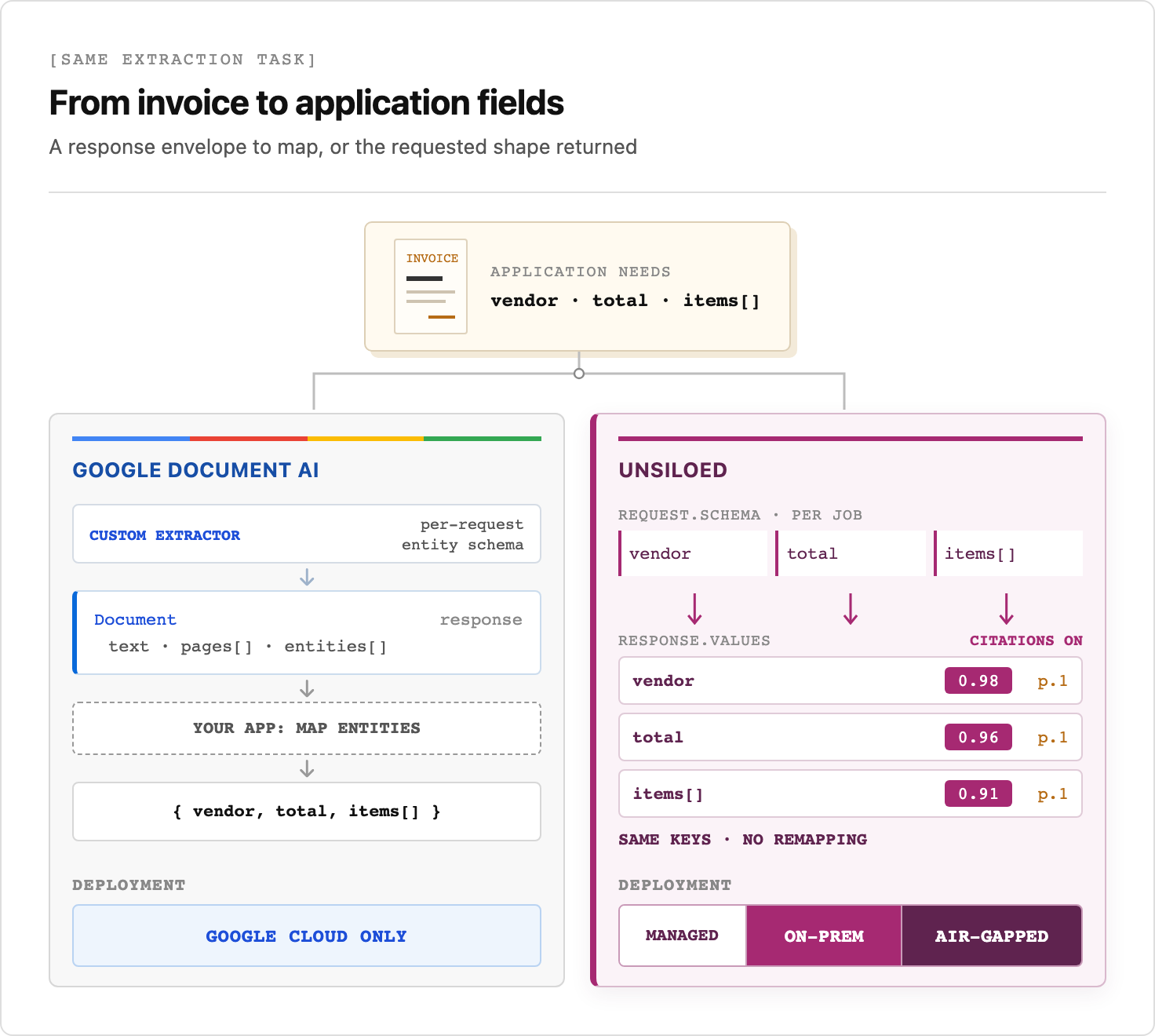Click the GOOGLE CLOUD ONLY box
The image size is (1155, 1036).
(307, 936)
